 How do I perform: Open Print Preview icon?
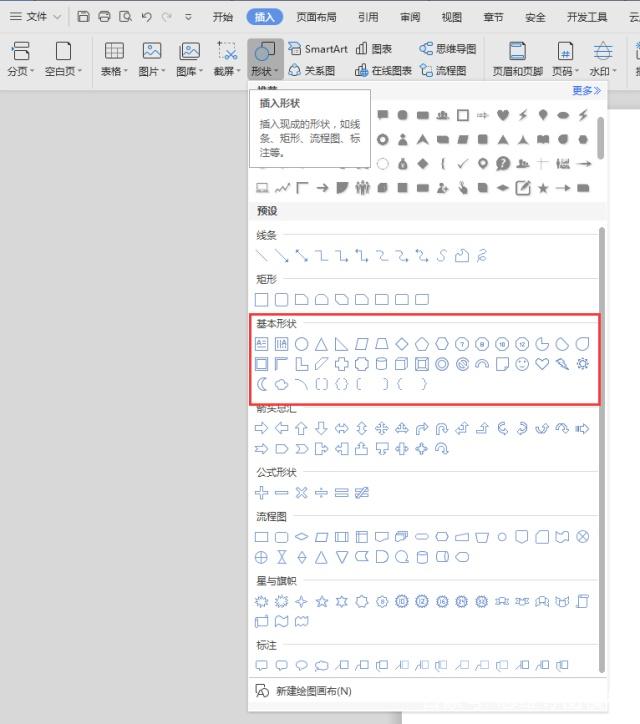(125, 17)
